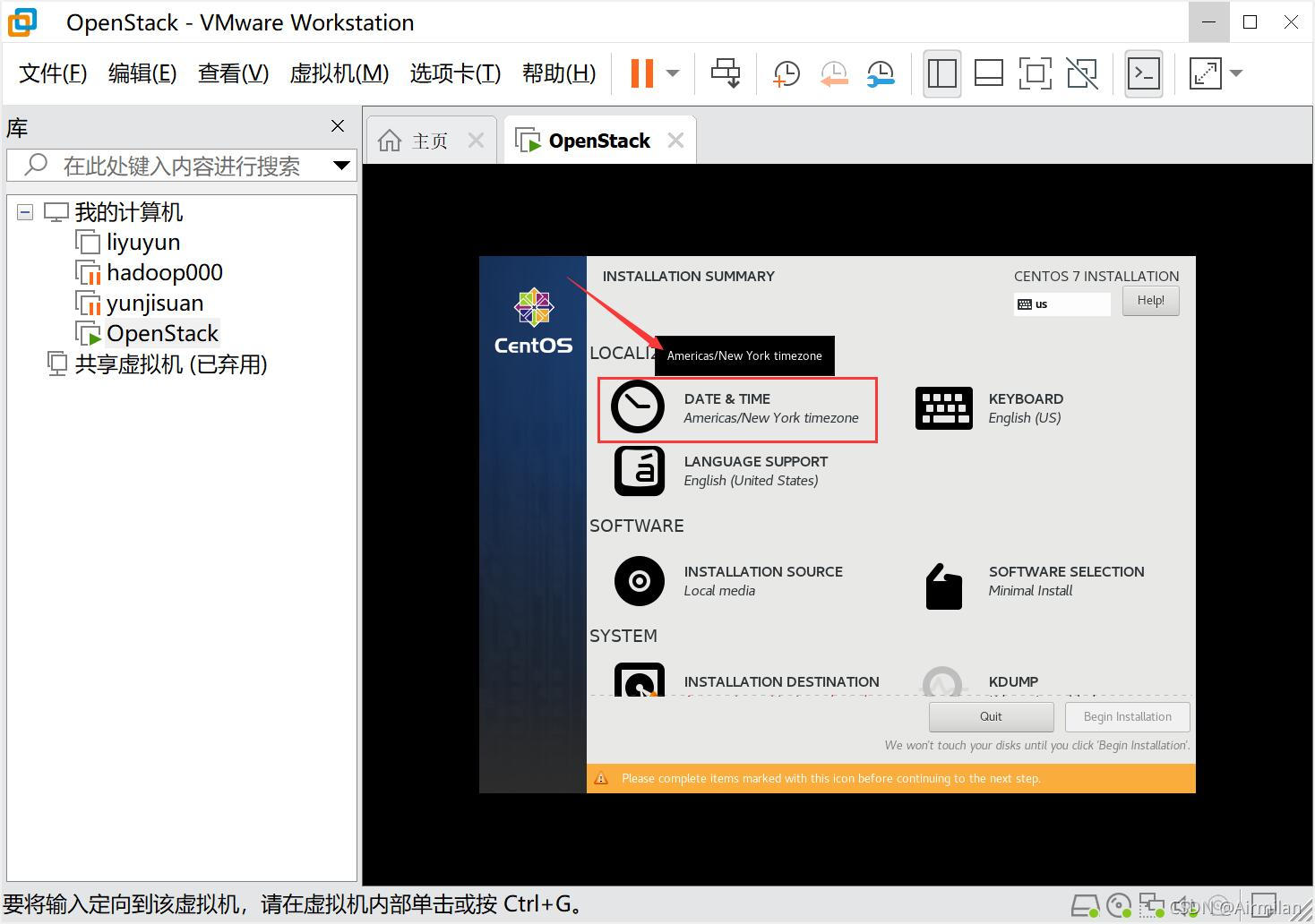Select the hadoop000 virtual machine
Screen dimensions: 1315x924
[165, 273]
